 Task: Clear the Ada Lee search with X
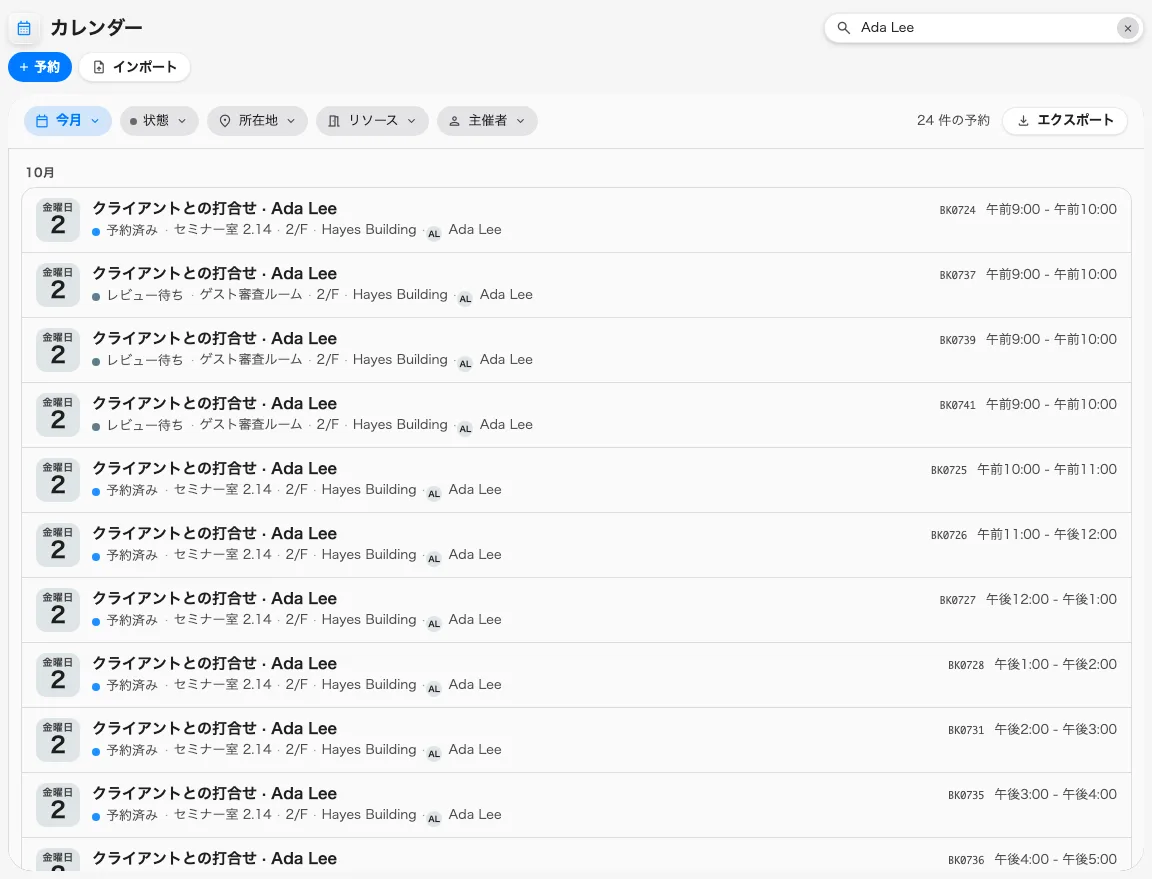pos(1128,28)
